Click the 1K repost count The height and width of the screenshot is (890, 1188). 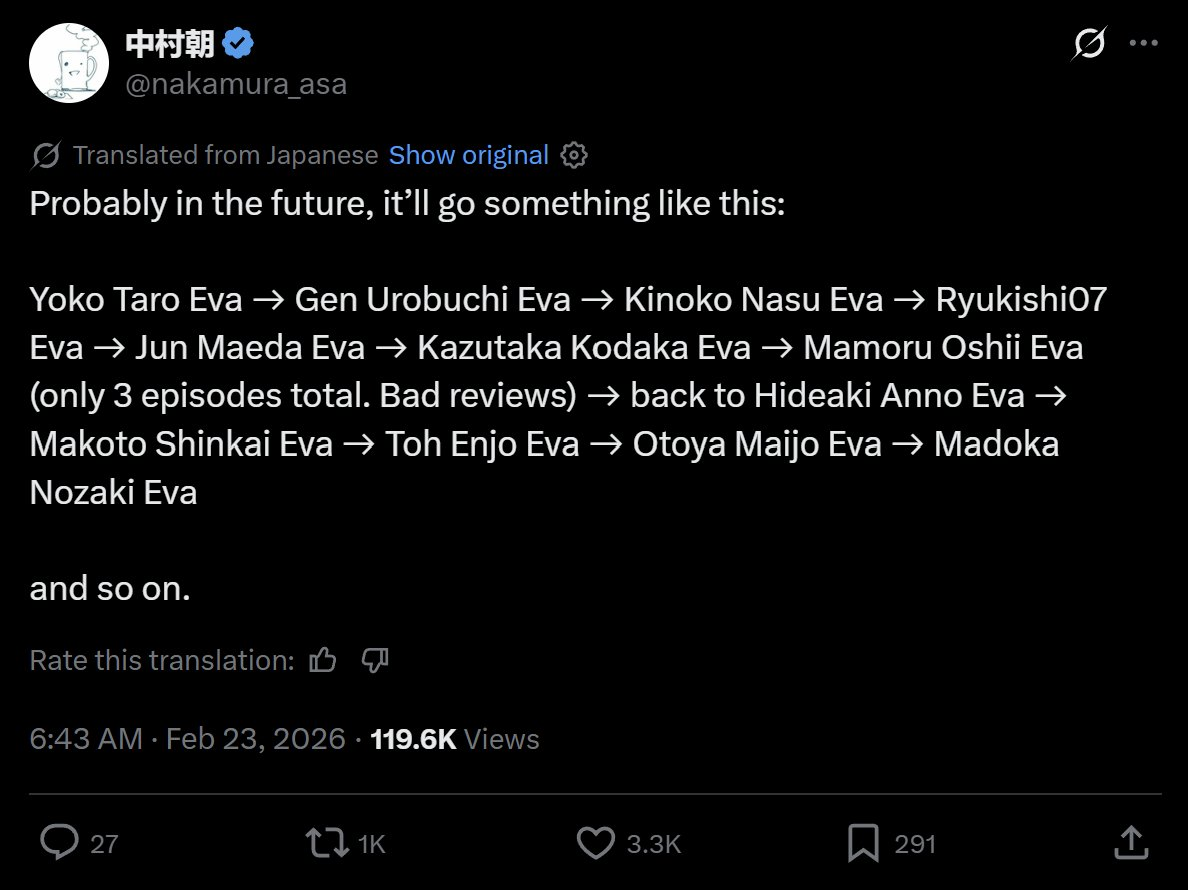click(x=371, y=844)
